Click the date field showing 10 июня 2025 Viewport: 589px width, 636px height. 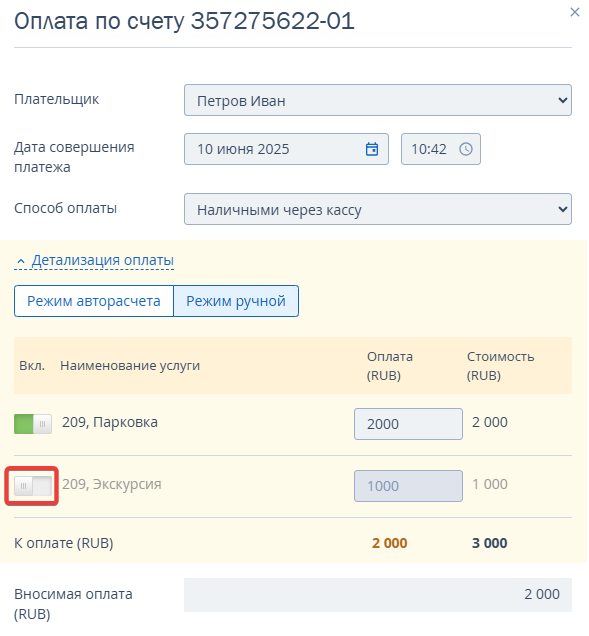[286, 149]
